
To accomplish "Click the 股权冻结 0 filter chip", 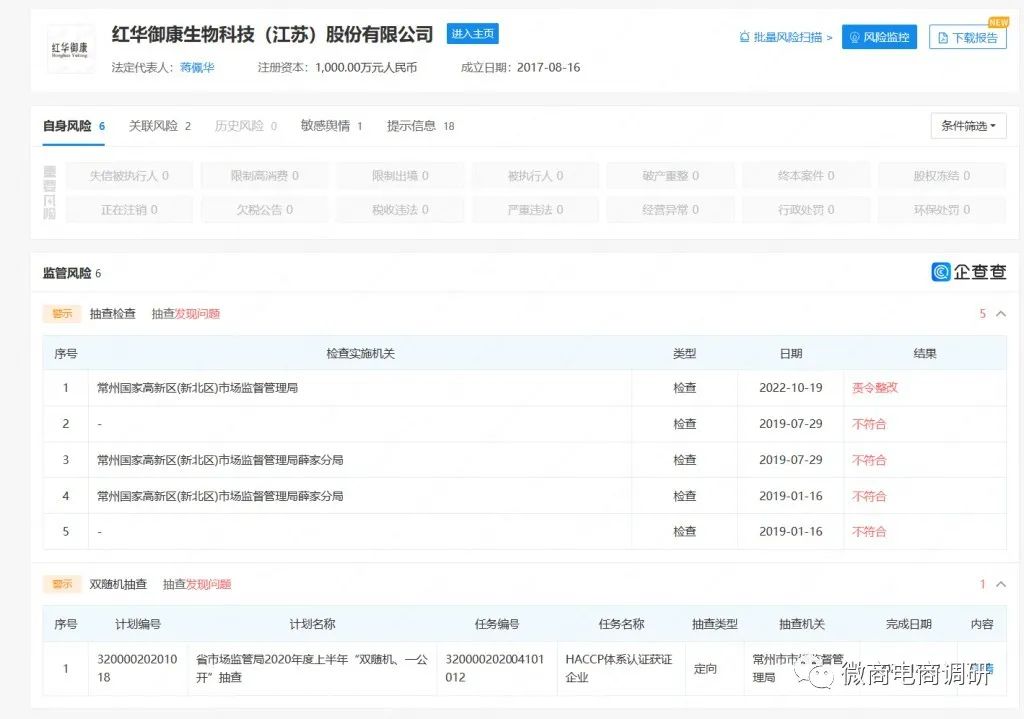I will (942, 176).
